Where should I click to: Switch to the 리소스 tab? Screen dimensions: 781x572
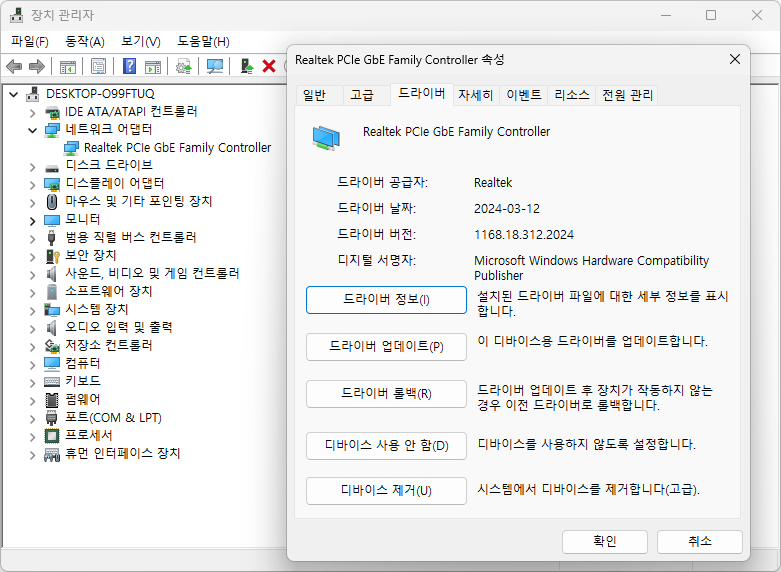[x=572, y=95]
